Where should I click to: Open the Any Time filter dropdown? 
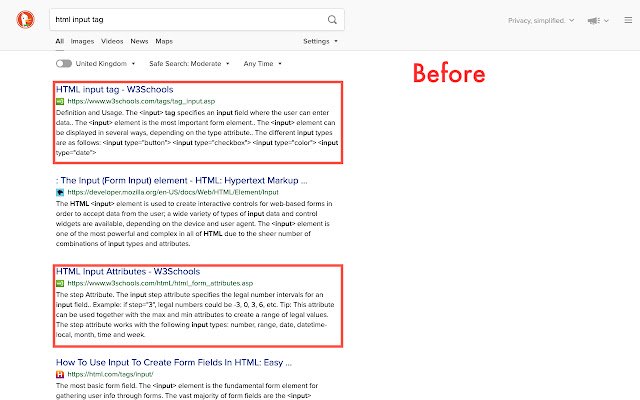tap(262, 64)
